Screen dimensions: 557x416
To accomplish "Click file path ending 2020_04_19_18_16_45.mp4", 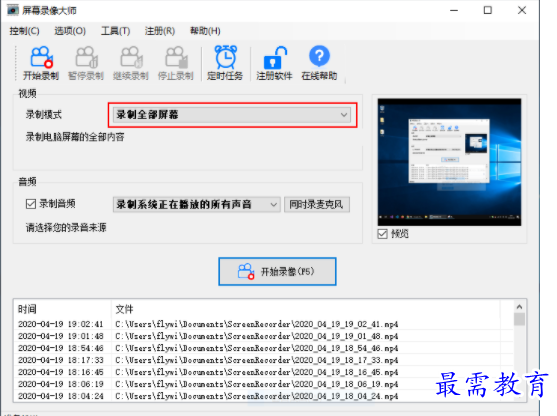I will (x=256, y=372).
